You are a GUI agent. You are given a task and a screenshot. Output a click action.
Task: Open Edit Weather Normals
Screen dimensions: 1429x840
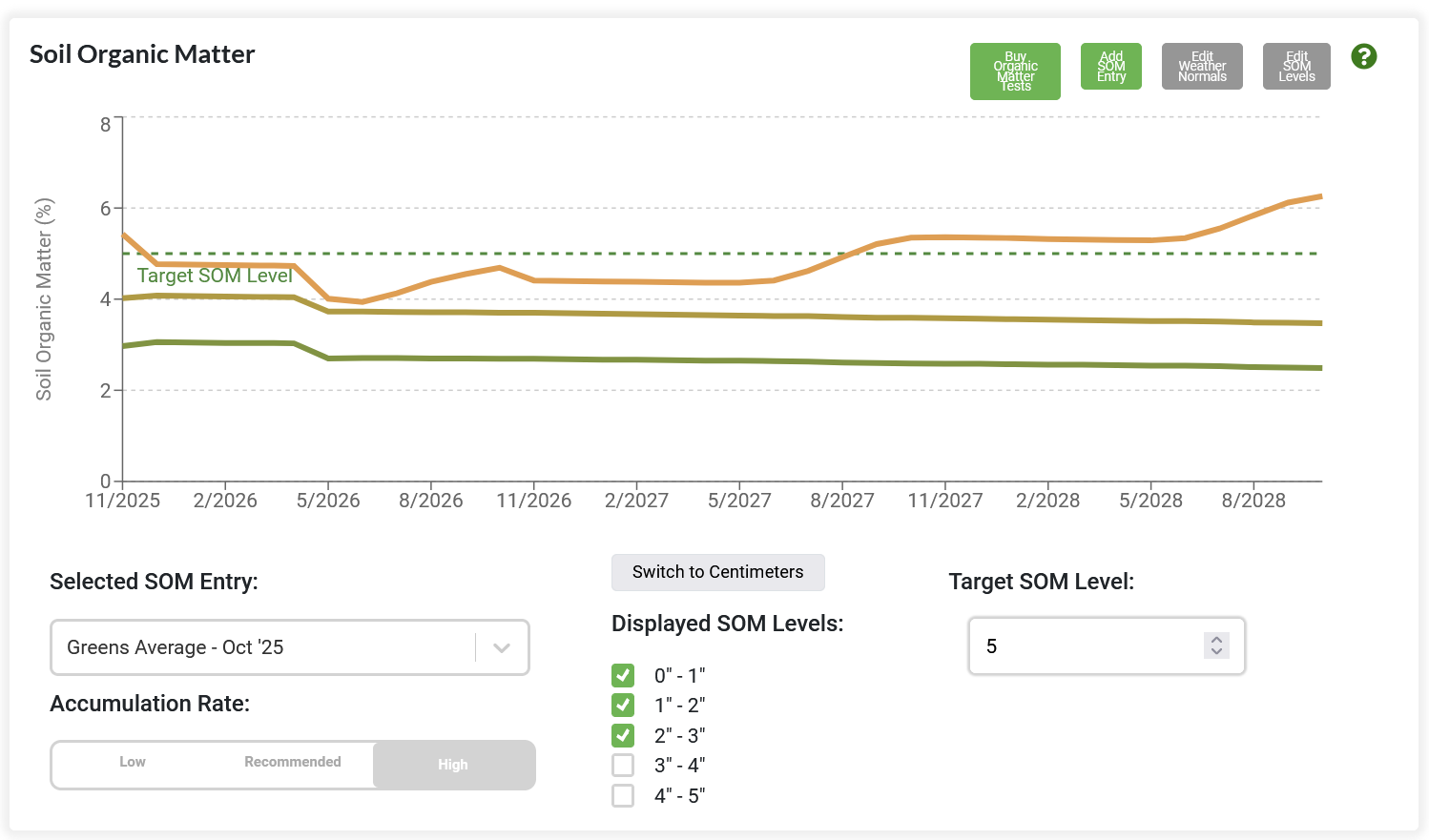point(1202,67)
